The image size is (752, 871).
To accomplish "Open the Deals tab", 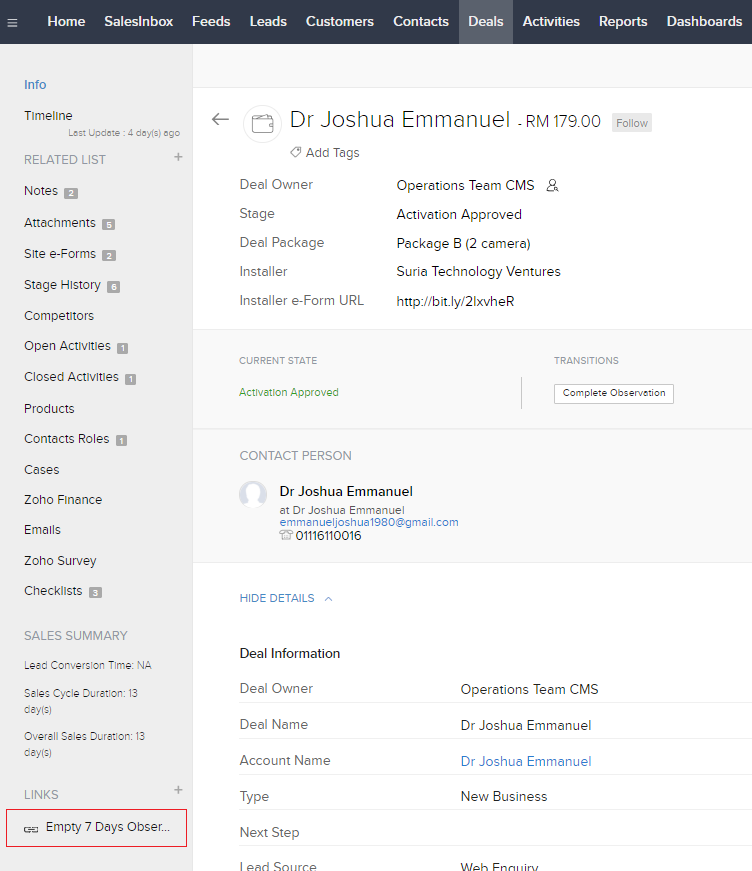I will click(x=485, y=21).
